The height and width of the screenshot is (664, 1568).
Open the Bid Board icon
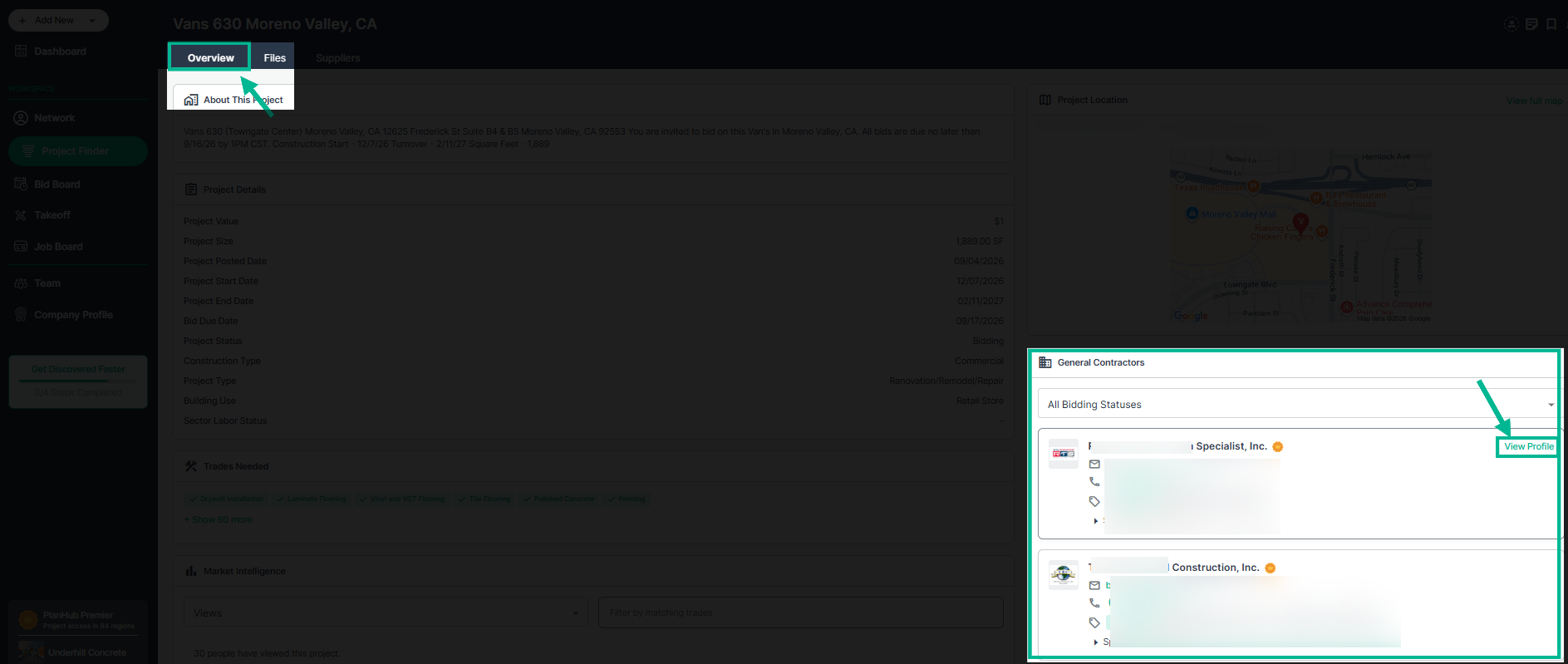click(21, 184)
